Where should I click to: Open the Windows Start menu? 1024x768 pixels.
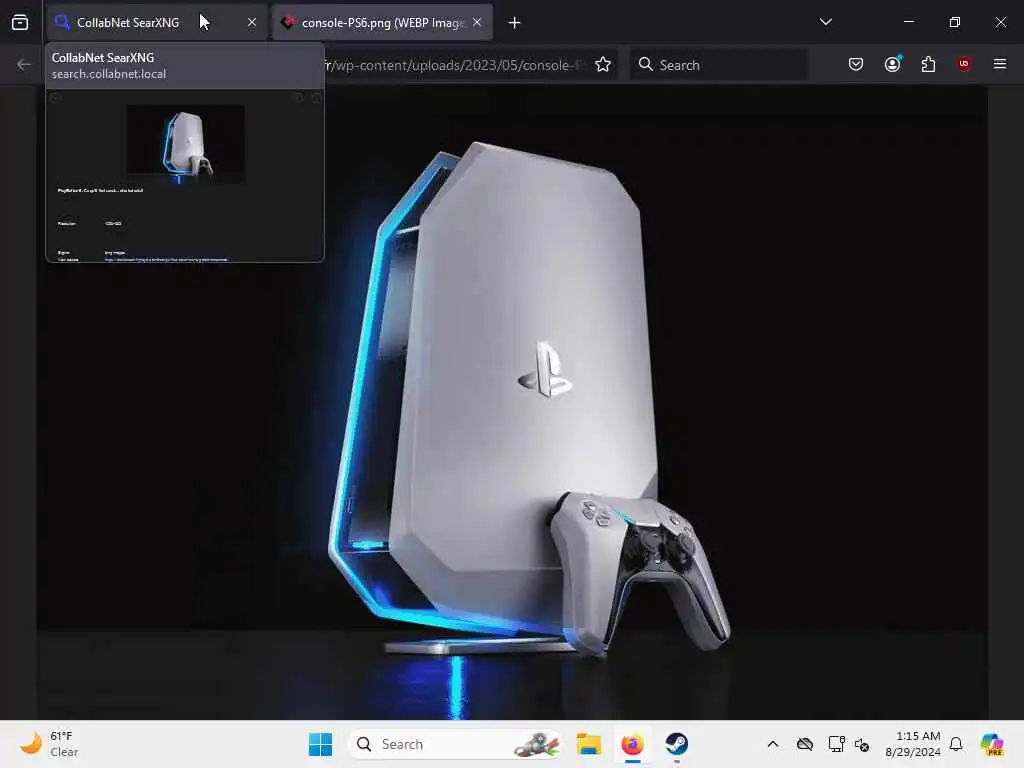(x=321, y=744)
